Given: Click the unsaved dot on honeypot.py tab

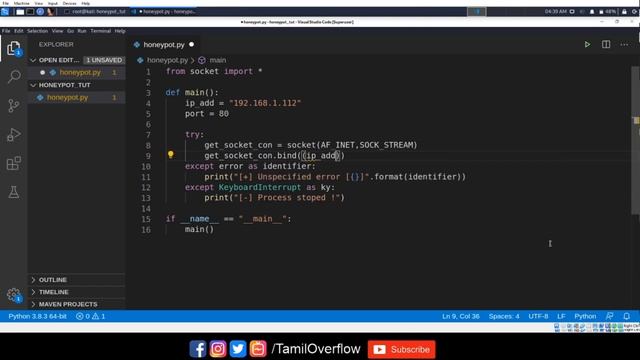Looking at the screenshot, I should 191,44.
